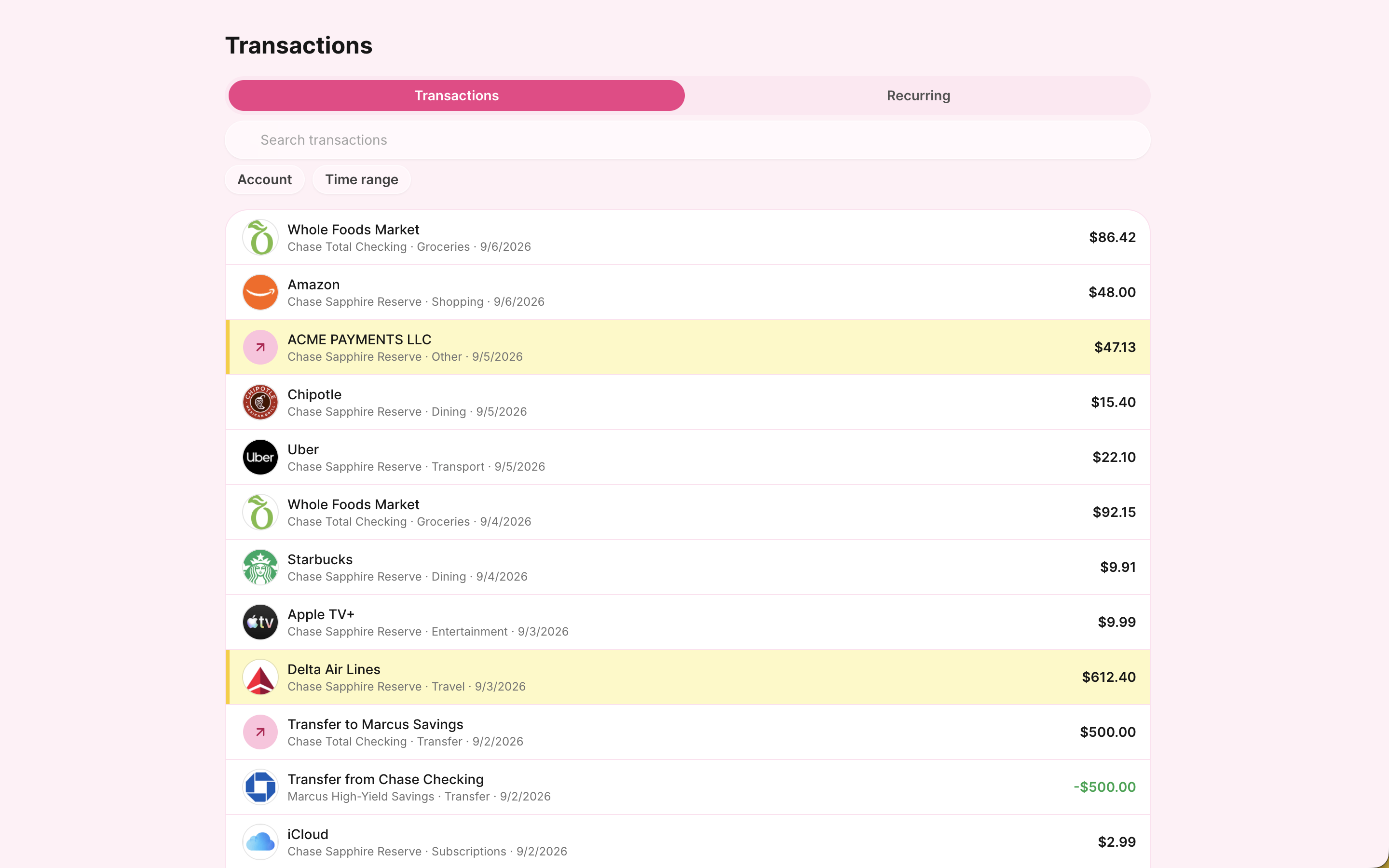Click the Transfer to Marcus Savings title
This screenshot has width=1389, height=868.
[375, 724]
